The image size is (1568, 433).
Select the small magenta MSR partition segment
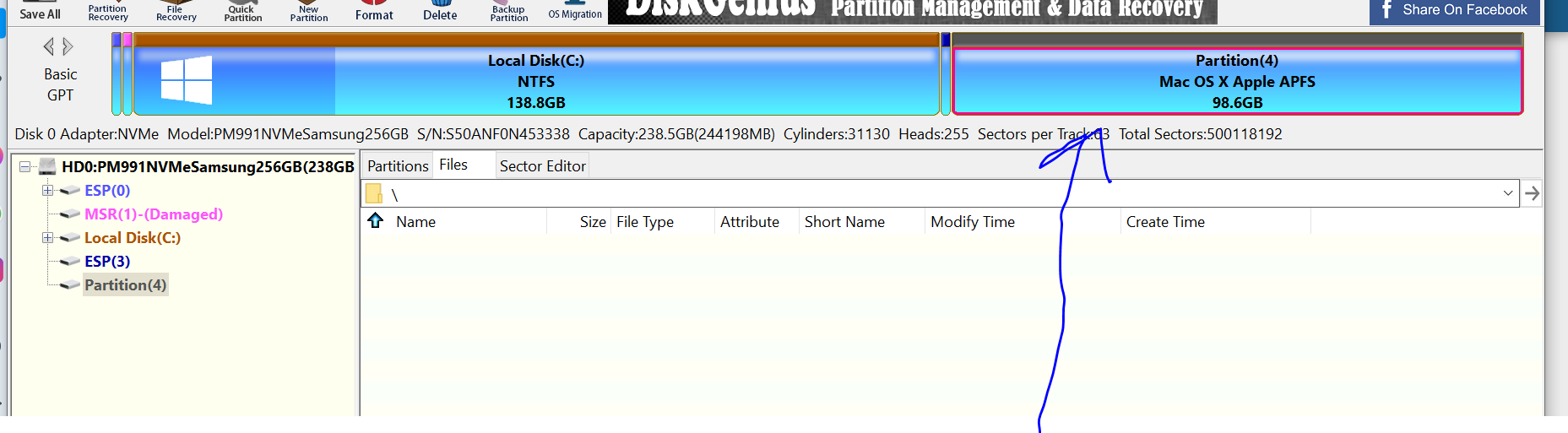[x=127, y=73]
